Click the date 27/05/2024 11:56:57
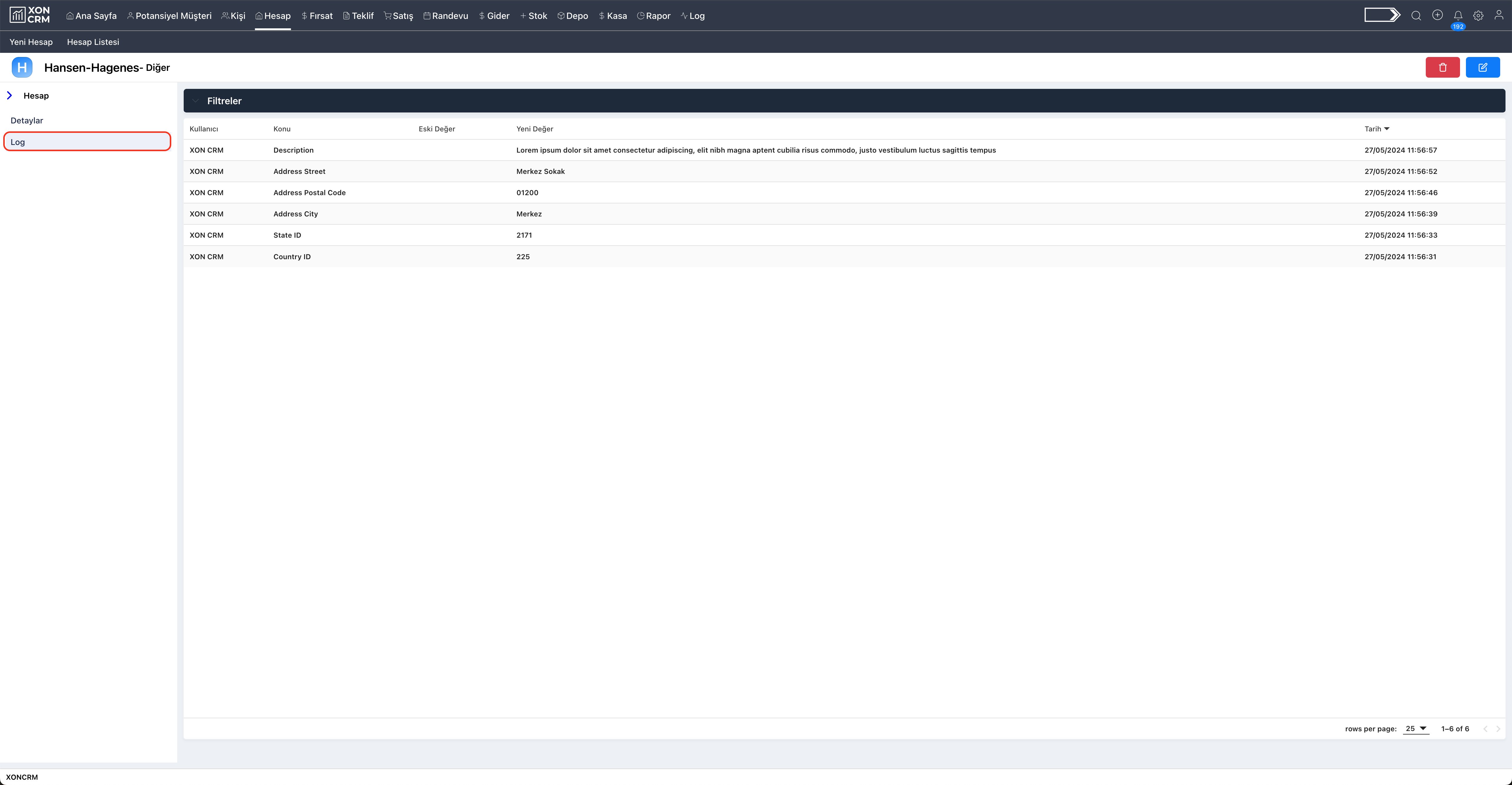The image size is (1512, 785). pyautogui.click(x=1400, y=150)
